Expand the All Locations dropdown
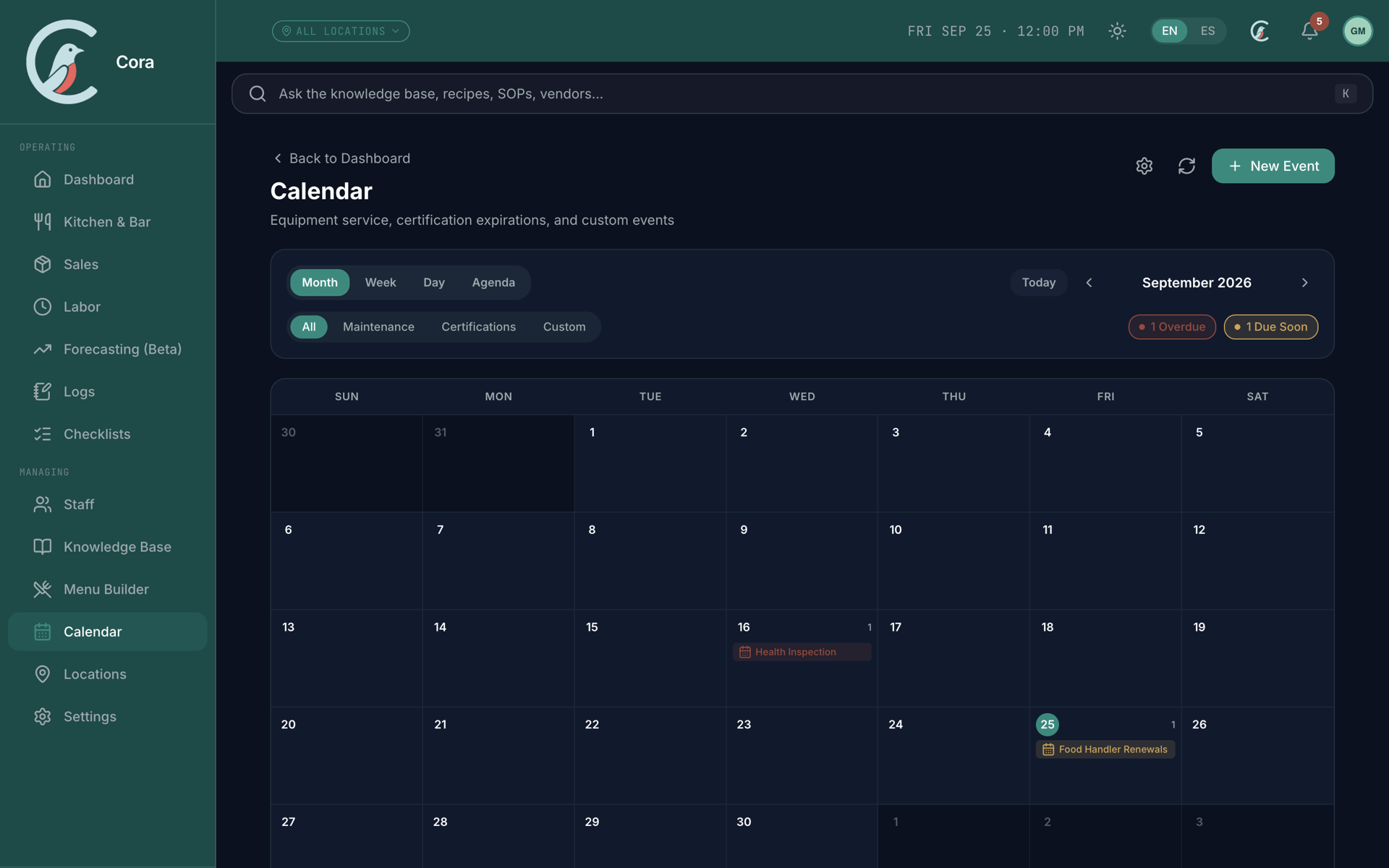 (341, 31)
